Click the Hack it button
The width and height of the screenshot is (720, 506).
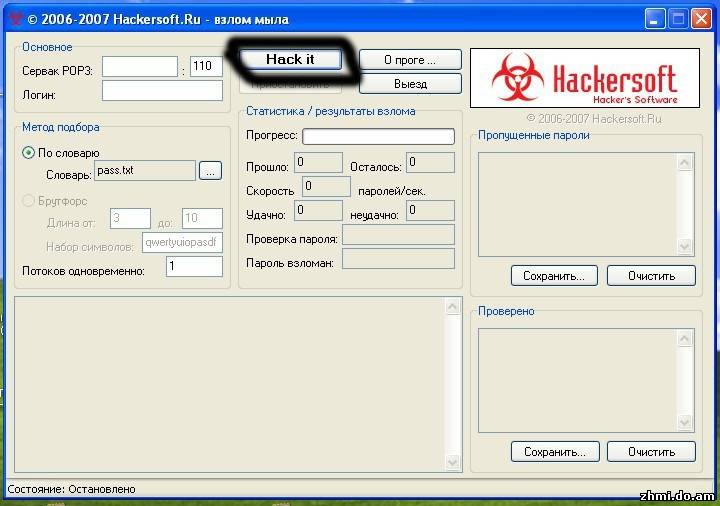point(290,60)
